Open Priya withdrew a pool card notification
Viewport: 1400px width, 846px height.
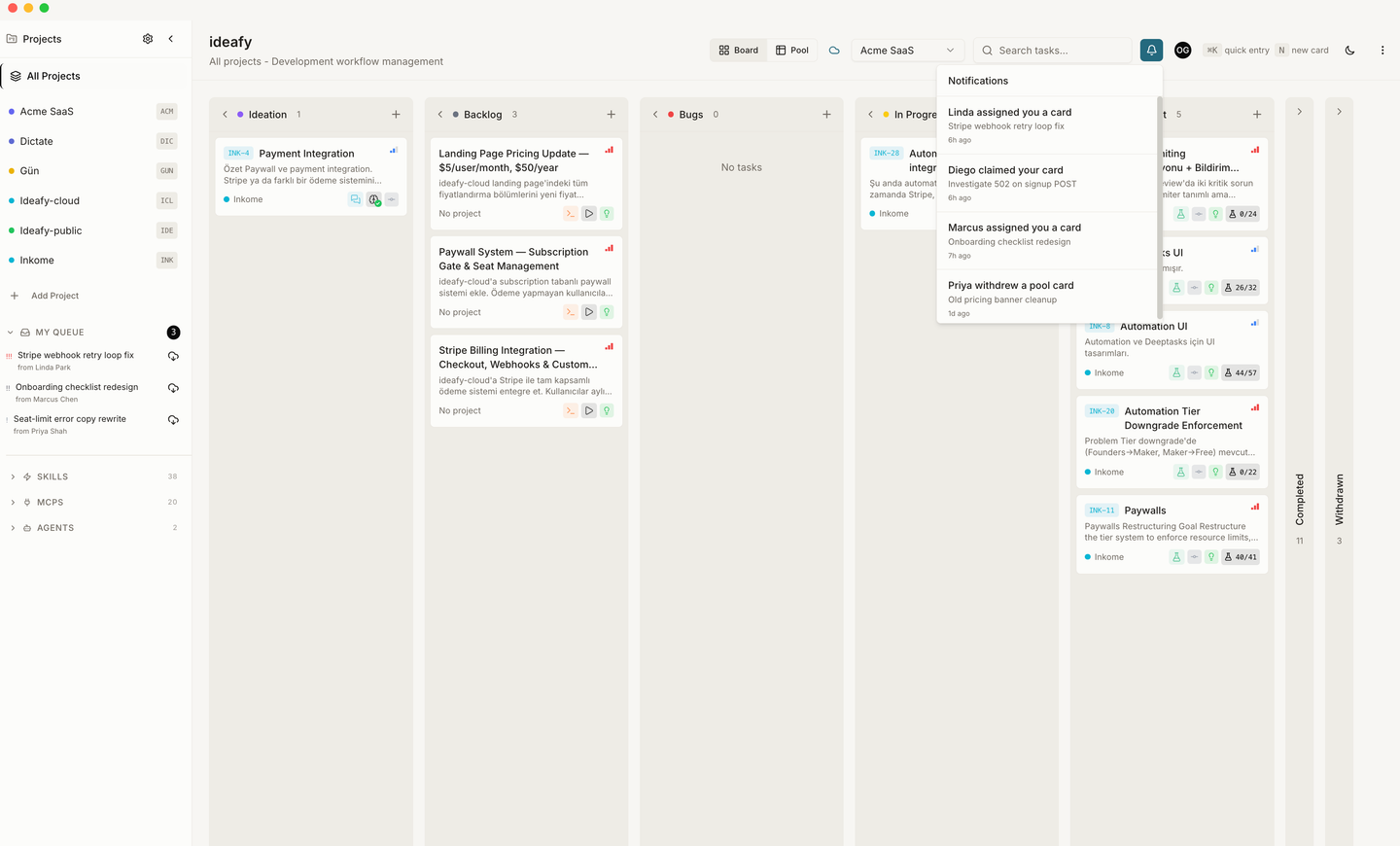[1046, 299]
